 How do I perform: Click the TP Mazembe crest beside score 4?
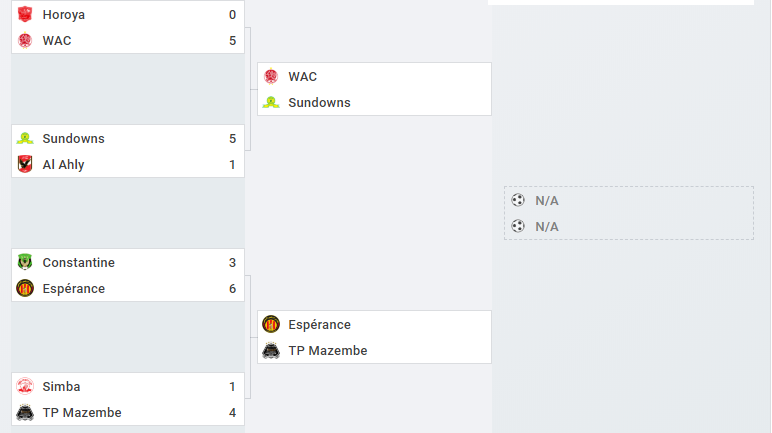tap(25, 412)
